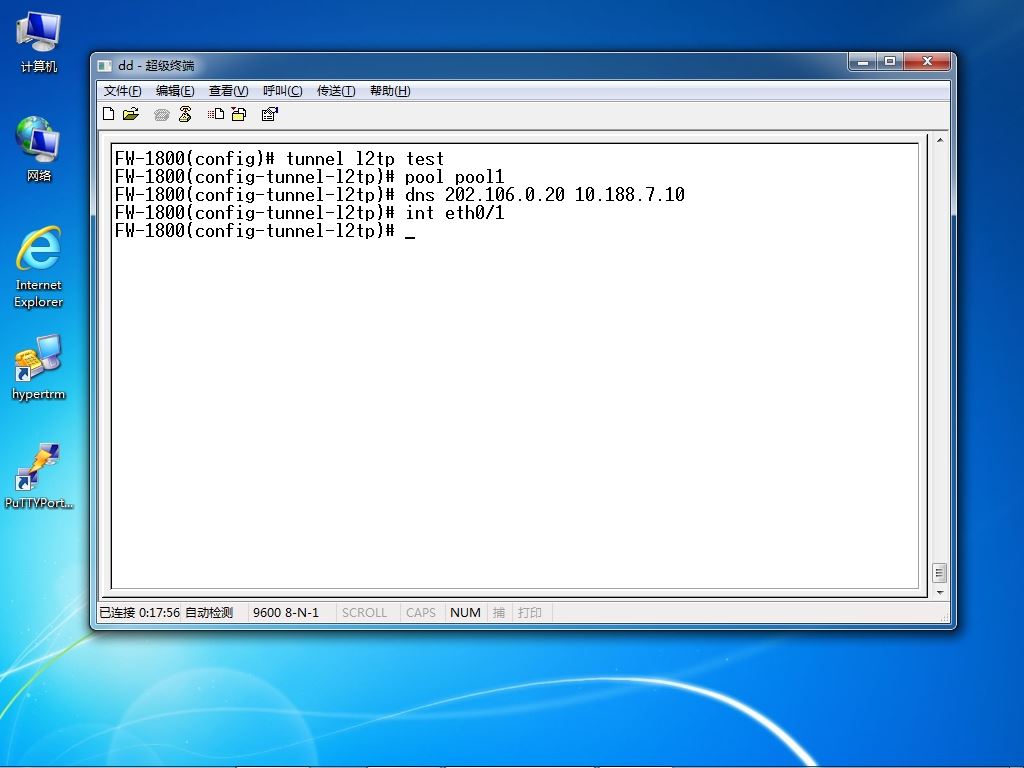
Task: Click the 捕 status bar indicator
Action: click(x=499, y=613)
